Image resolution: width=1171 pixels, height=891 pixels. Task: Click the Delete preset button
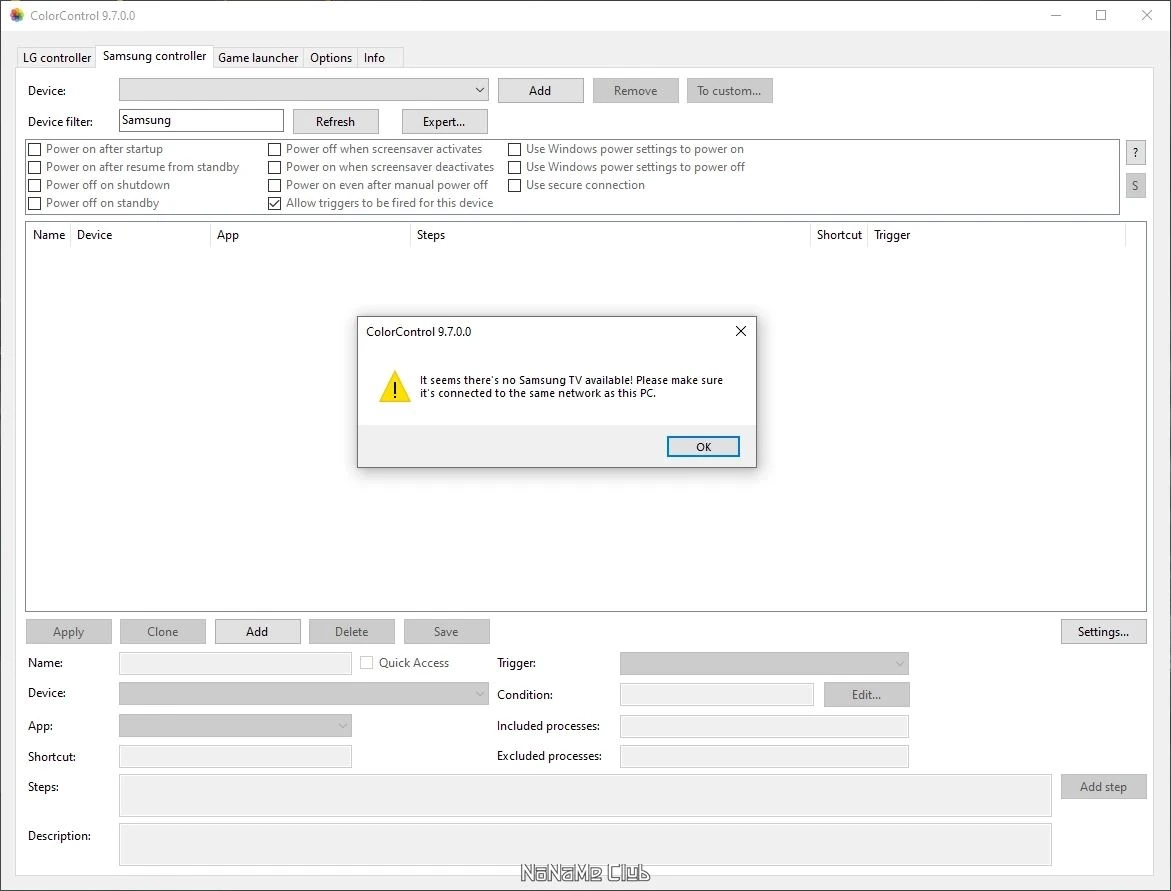tap(351, 631)
